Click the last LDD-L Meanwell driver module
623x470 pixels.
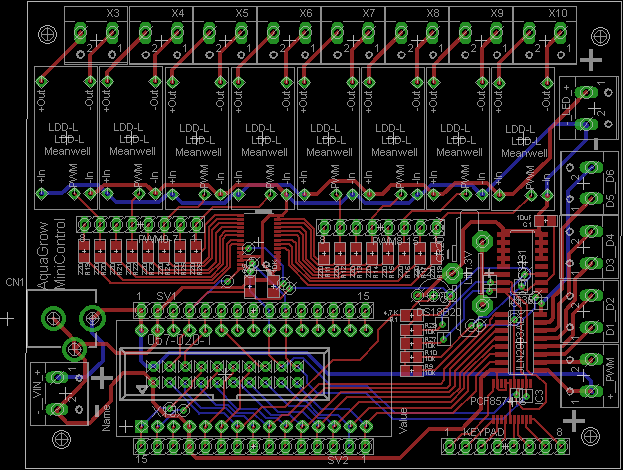(x=523, y=139)
